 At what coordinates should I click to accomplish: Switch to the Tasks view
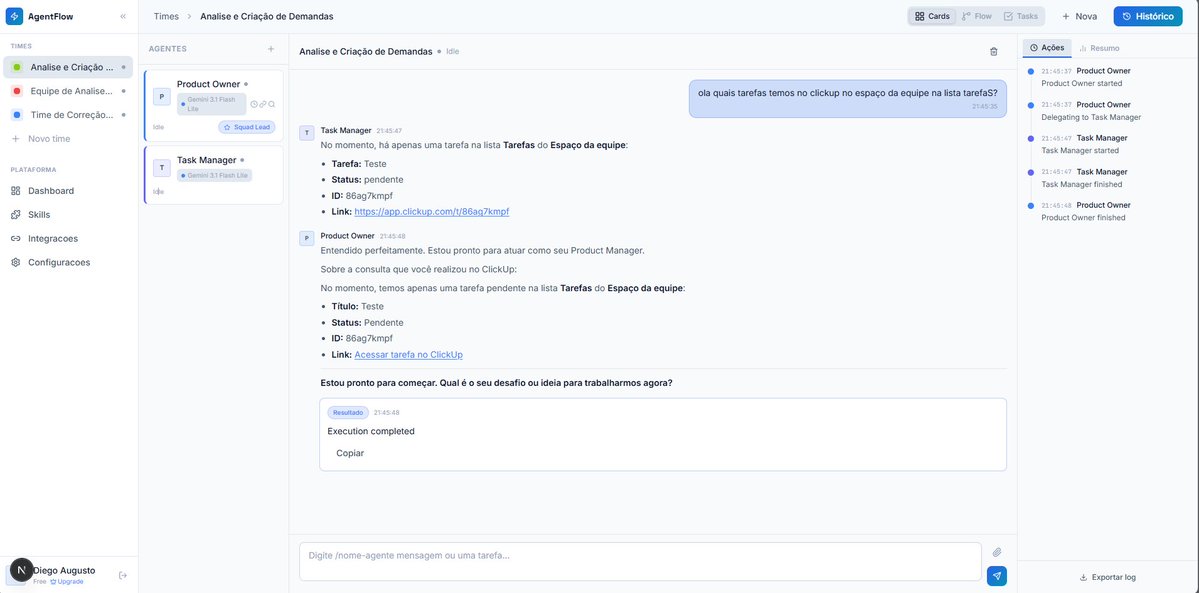[x=1021, y=16]
